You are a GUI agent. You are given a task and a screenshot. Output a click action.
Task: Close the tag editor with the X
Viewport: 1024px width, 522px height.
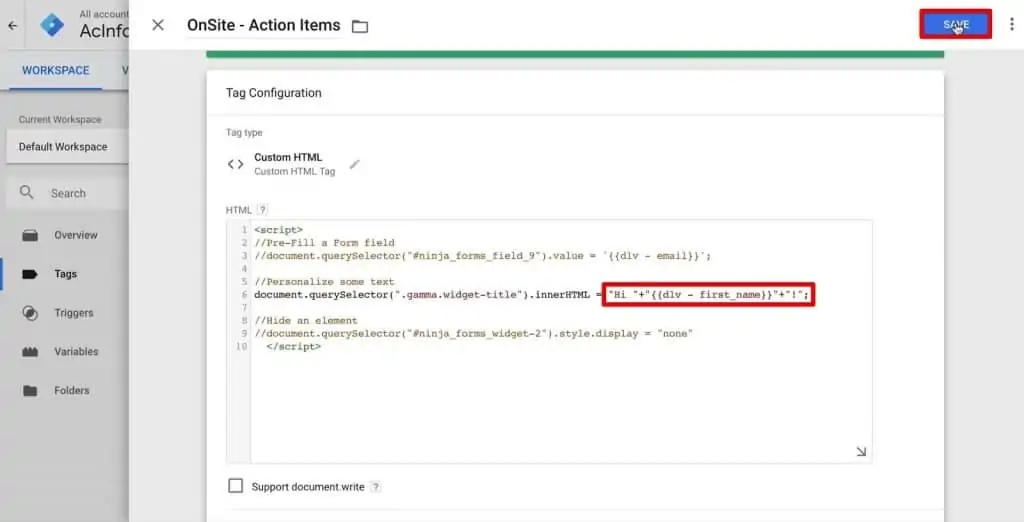tap(157, 25)
